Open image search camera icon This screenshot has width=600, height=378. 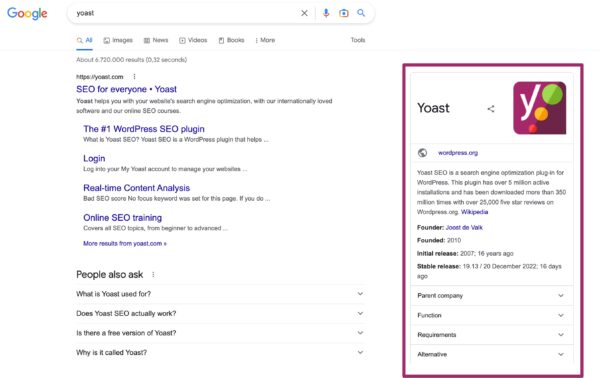coord(344,13)
